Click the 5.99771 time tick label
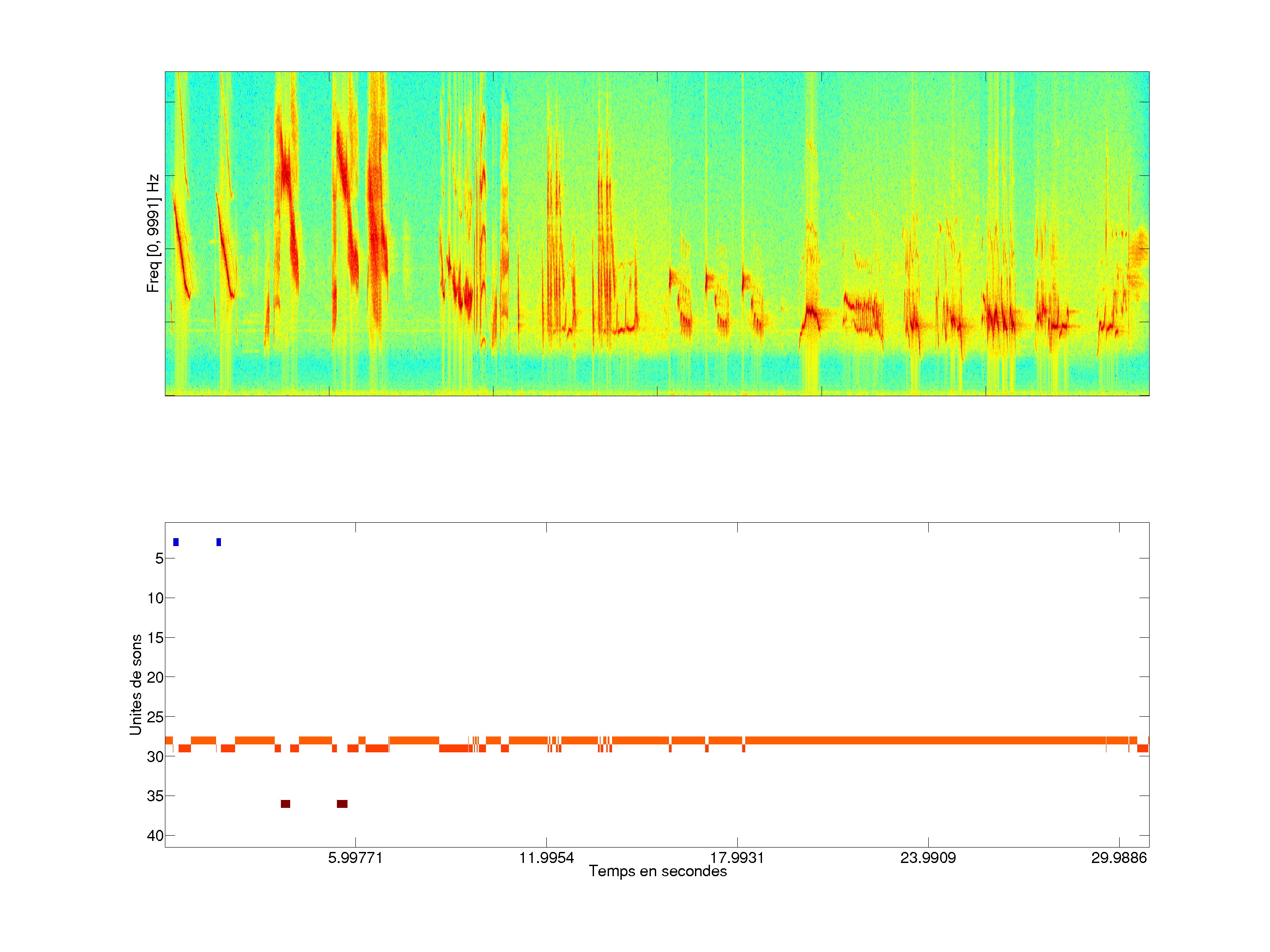The height and width of the screenshot is (952, 1270). (x=355, y=858)
